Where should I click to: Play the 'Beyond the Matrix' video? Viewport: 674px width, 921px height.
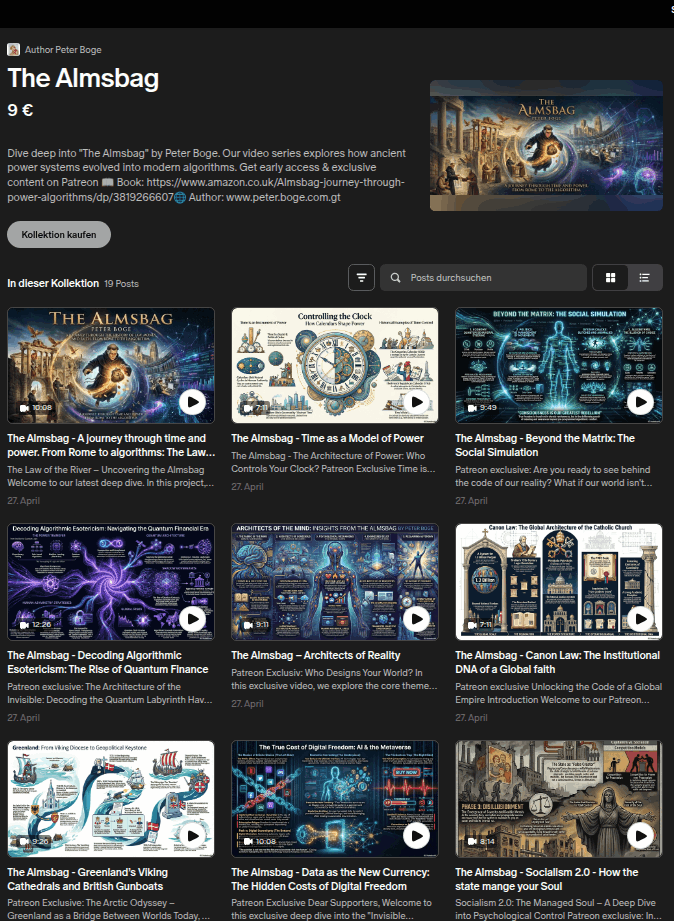tap(640, 402)
